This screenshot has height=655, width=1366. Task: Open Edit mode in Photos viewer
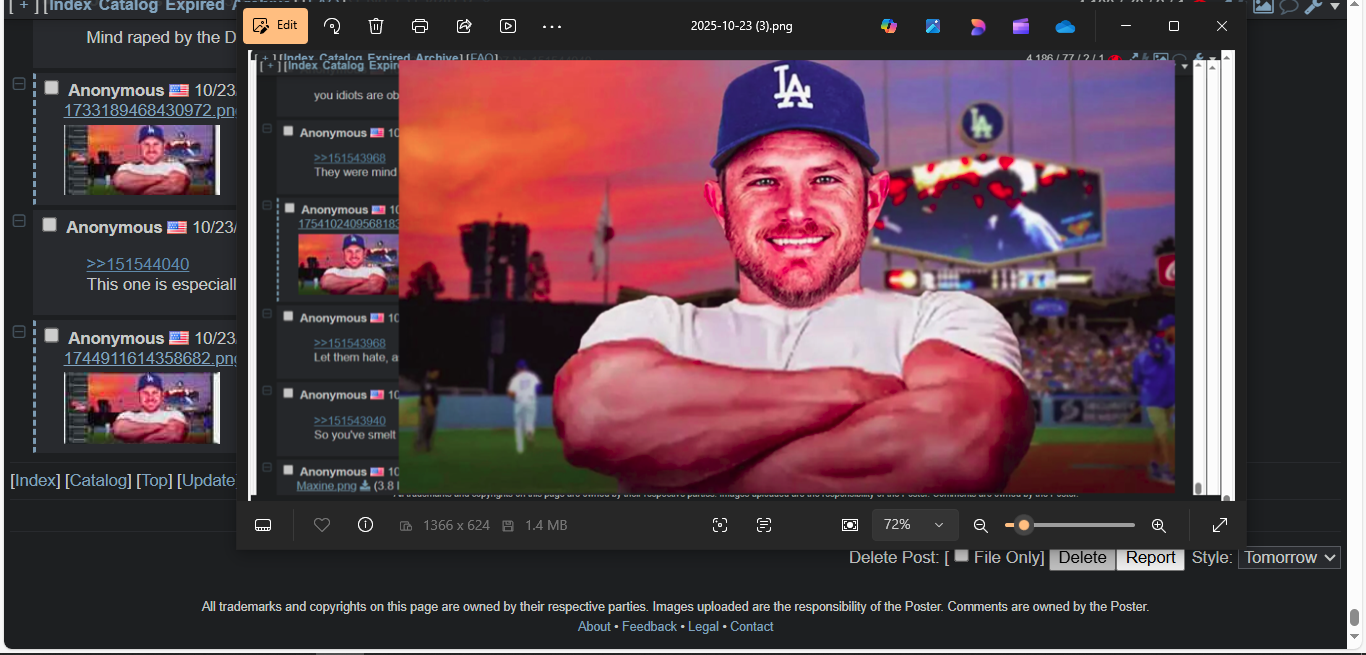[x=275, y=26]
